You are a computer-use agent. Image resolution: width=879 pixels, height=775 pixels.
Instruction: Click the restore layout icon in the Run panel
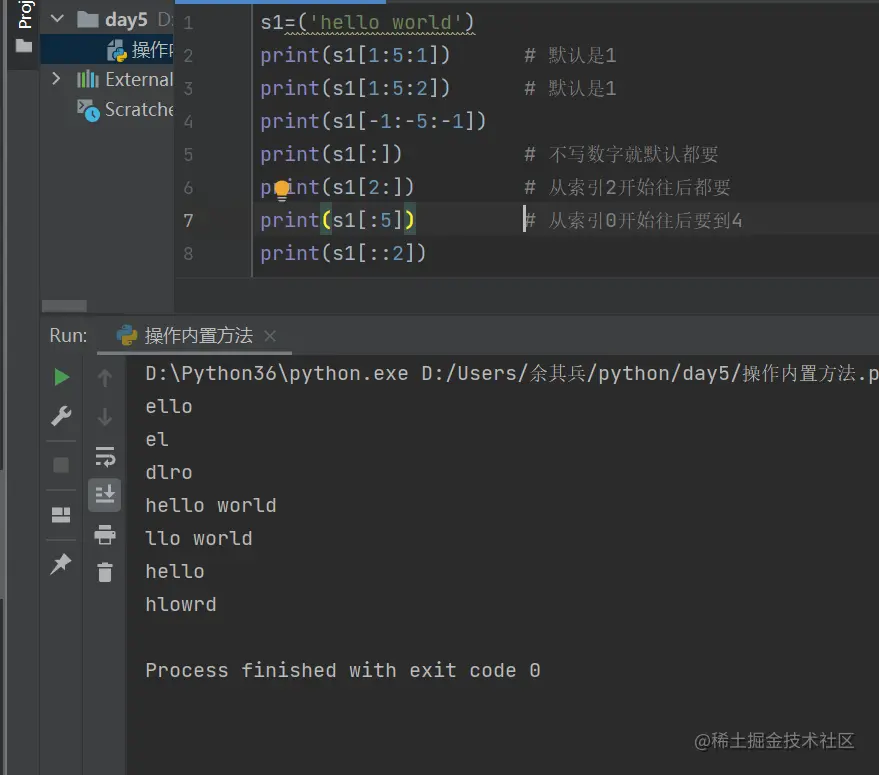click(x=61, y=515)
